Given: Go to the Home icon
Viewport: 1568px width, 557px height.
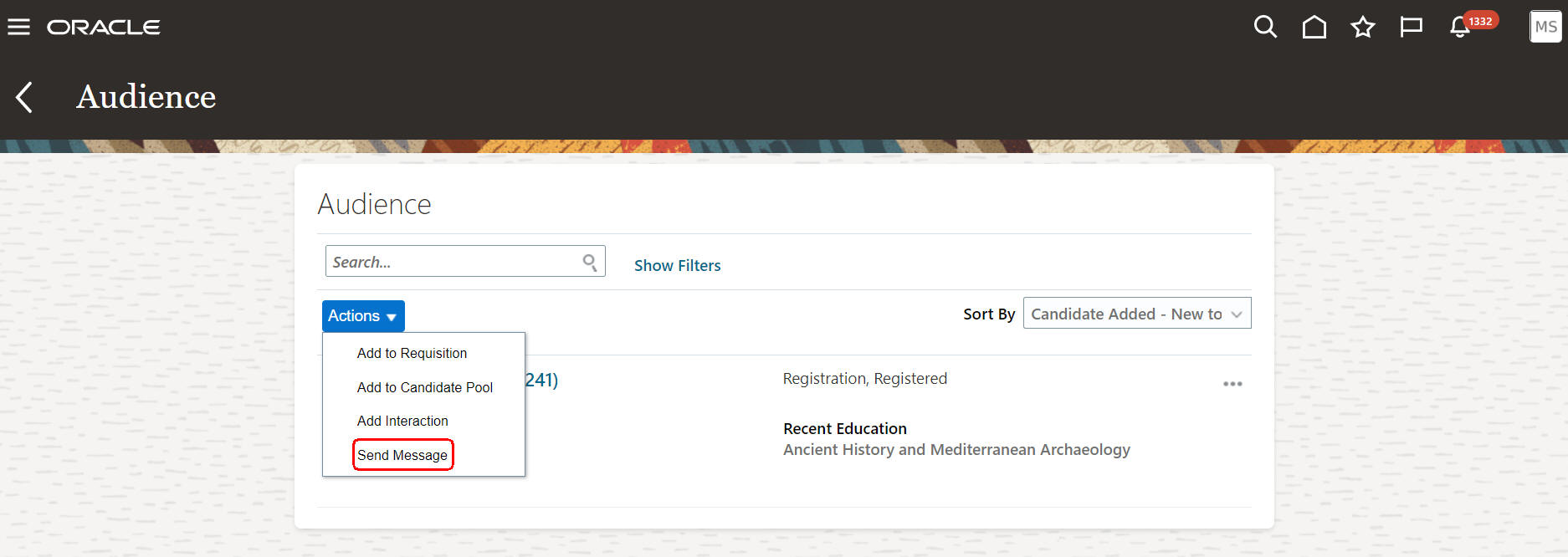Looking at the screenshot, I should 1314,27.
